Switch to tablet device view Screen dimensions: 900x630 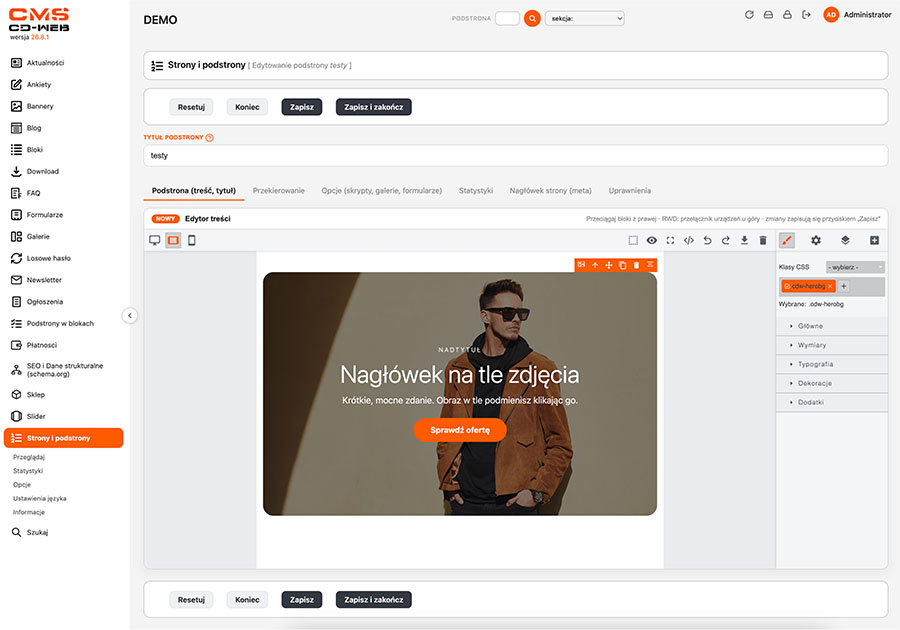coord(173,240)
